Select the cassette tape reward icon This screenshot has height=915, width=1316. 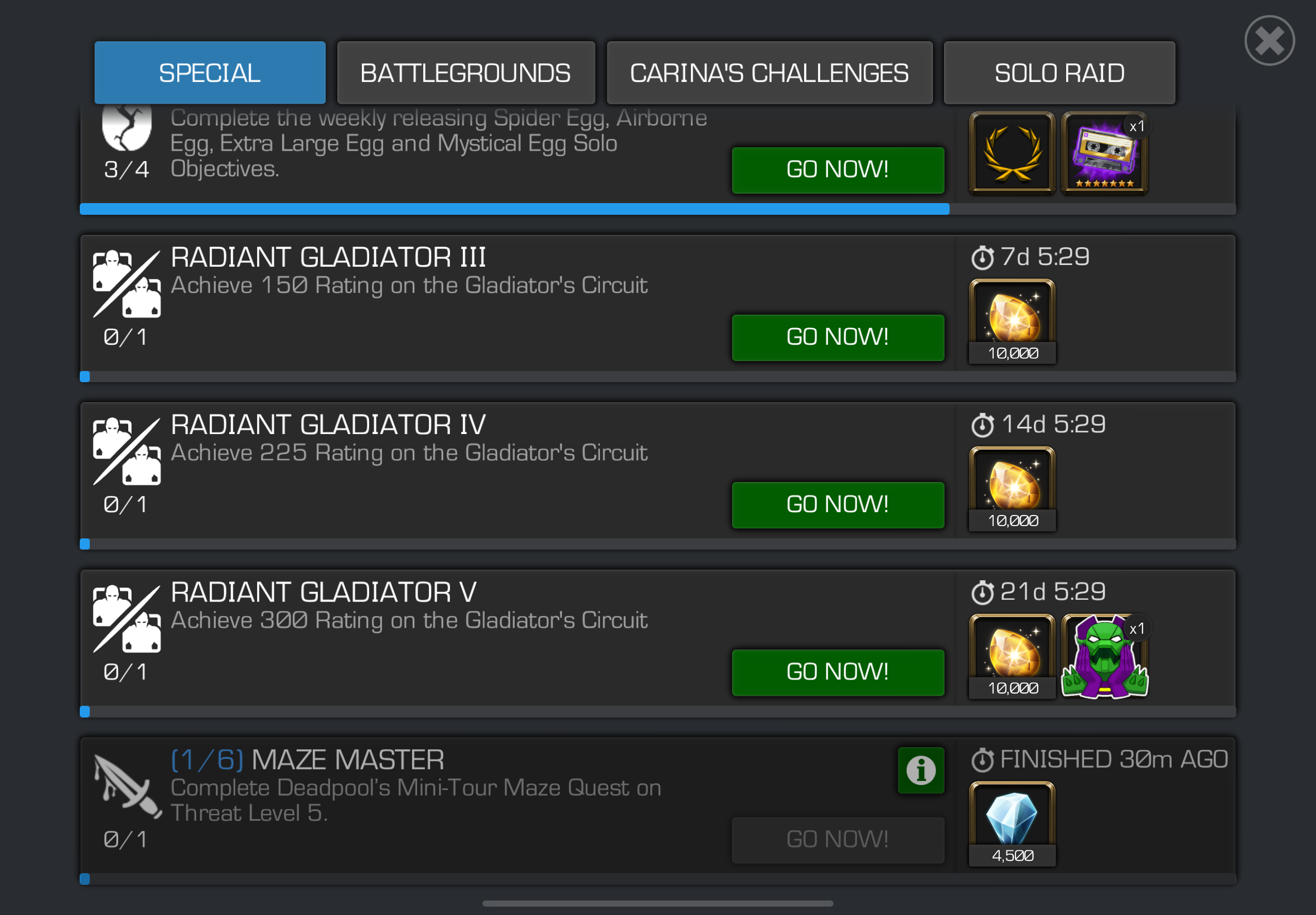(1104, 153)
